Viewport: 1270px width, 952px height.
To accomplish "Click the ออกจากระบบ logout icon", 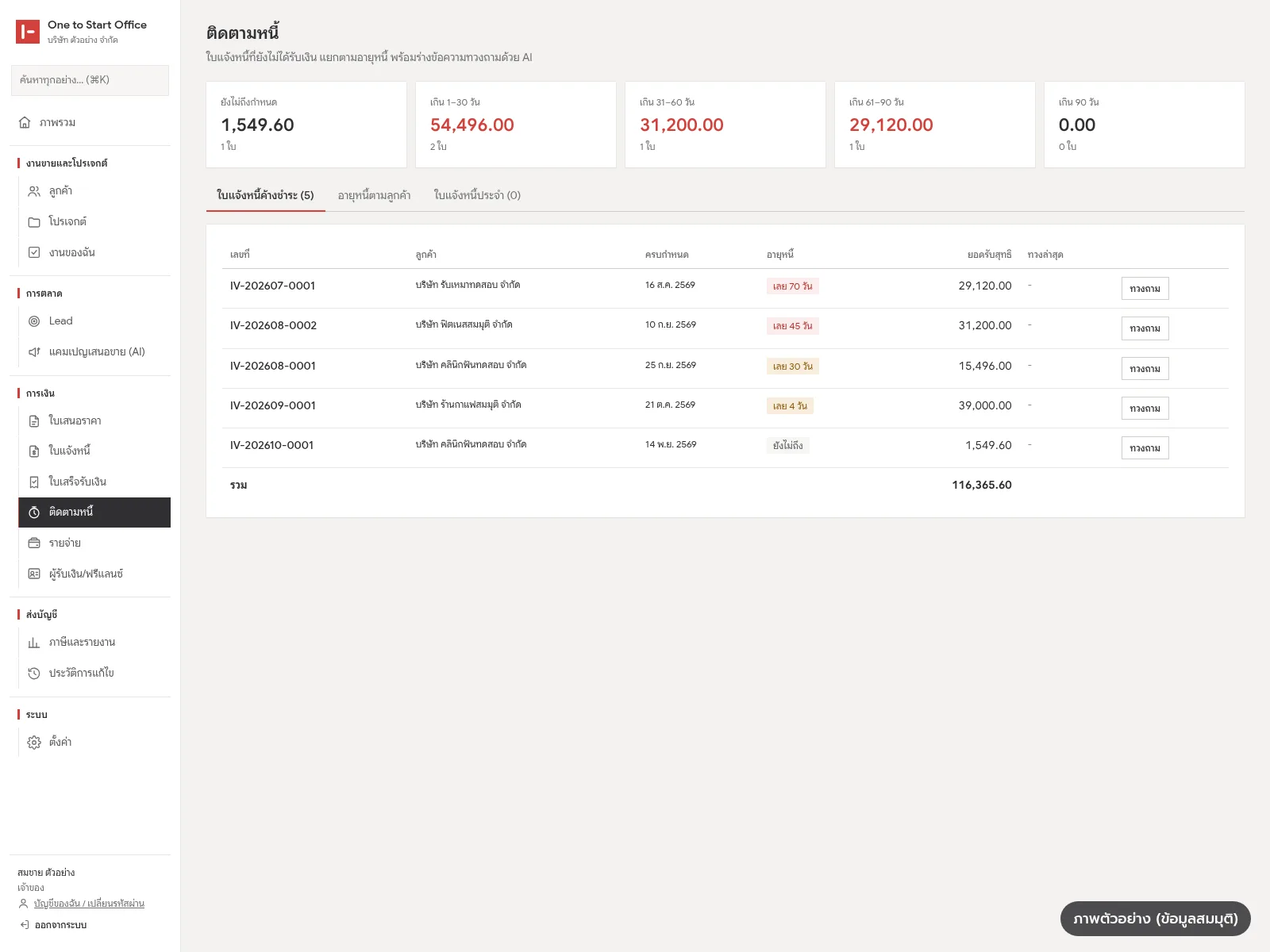I will 25,925.
